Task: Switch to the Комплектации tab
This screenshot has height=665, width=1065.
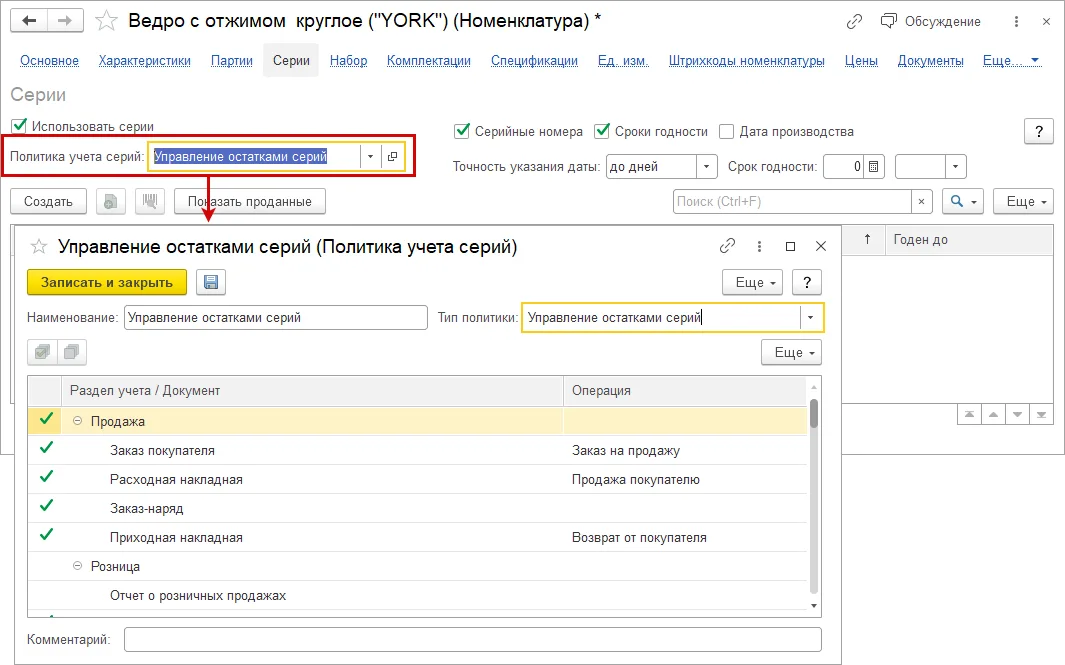Action: click(429, 60)
